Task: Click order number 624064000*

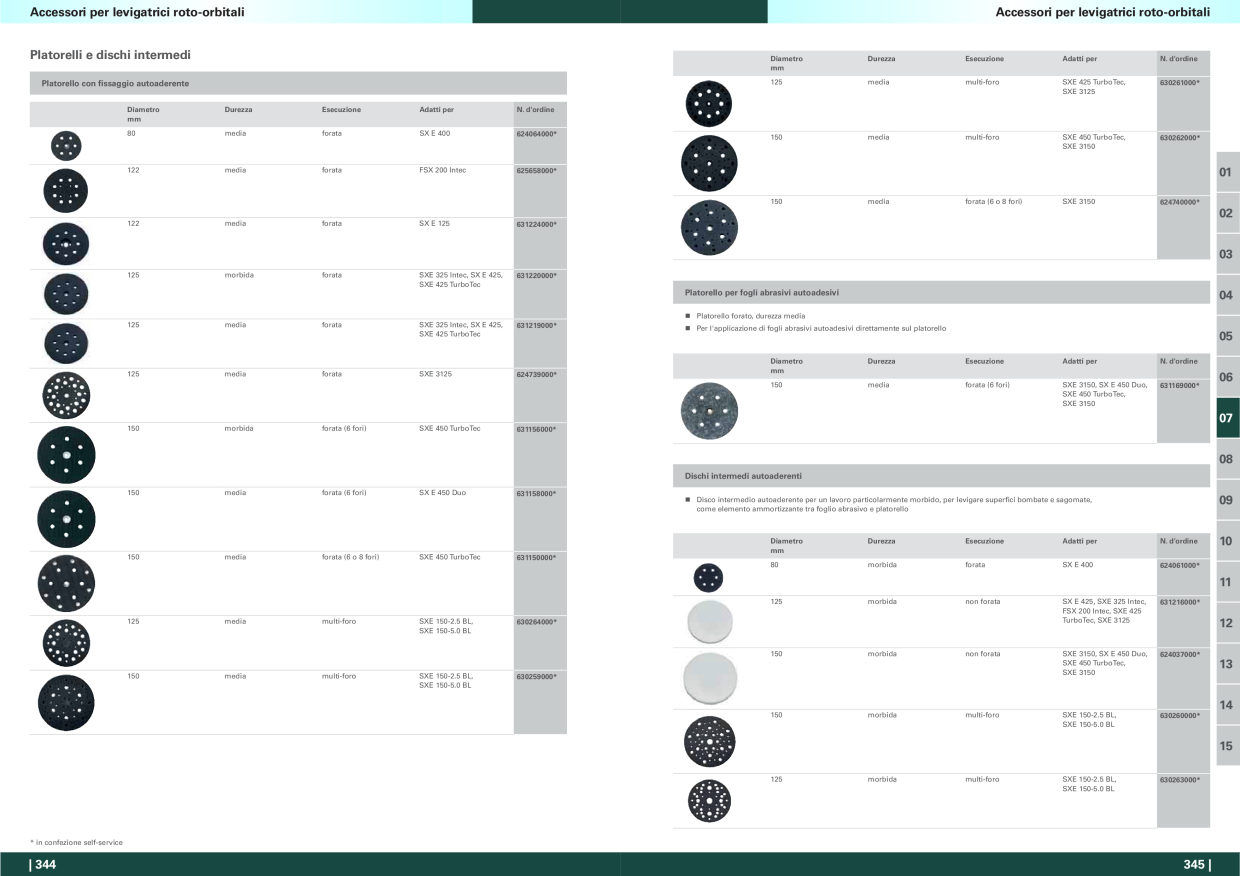Action: pyautogui.click(x=536, y=133)
